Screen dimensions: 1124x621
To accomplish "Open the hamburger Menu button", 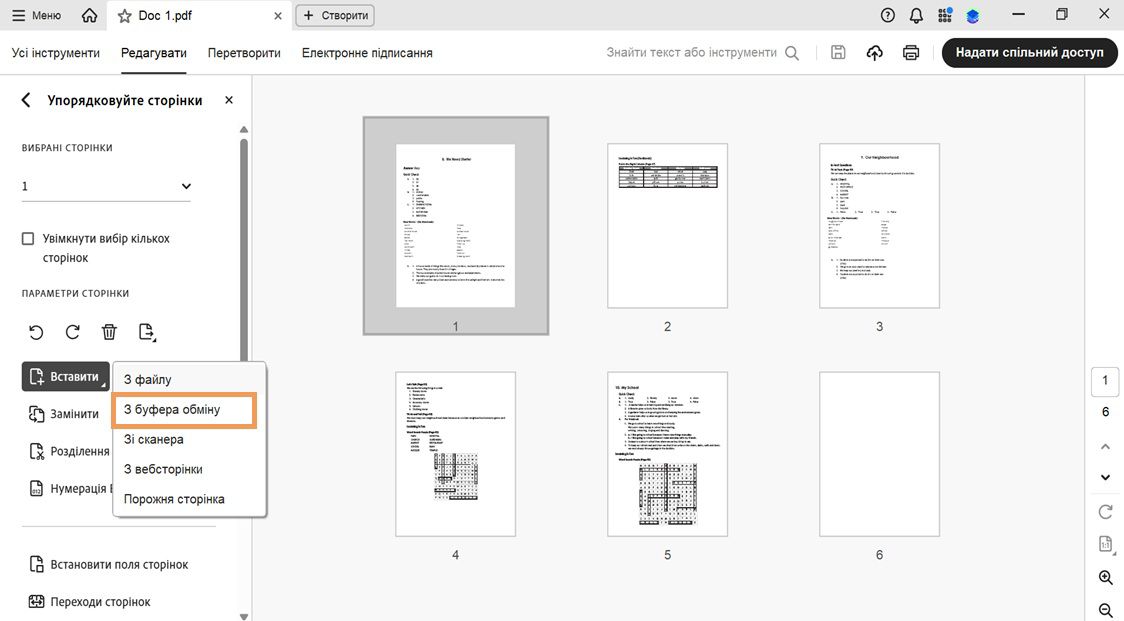I will coord(37,15).
